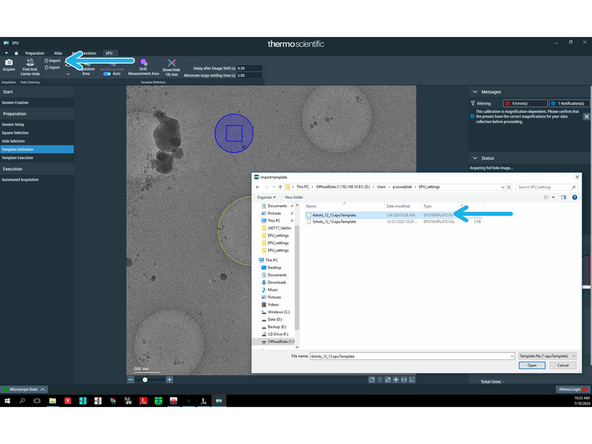Dismiss the calibration notification message
Image resolution: width=592 pixels, height=444 pixels.
click(x=586, y=117)
